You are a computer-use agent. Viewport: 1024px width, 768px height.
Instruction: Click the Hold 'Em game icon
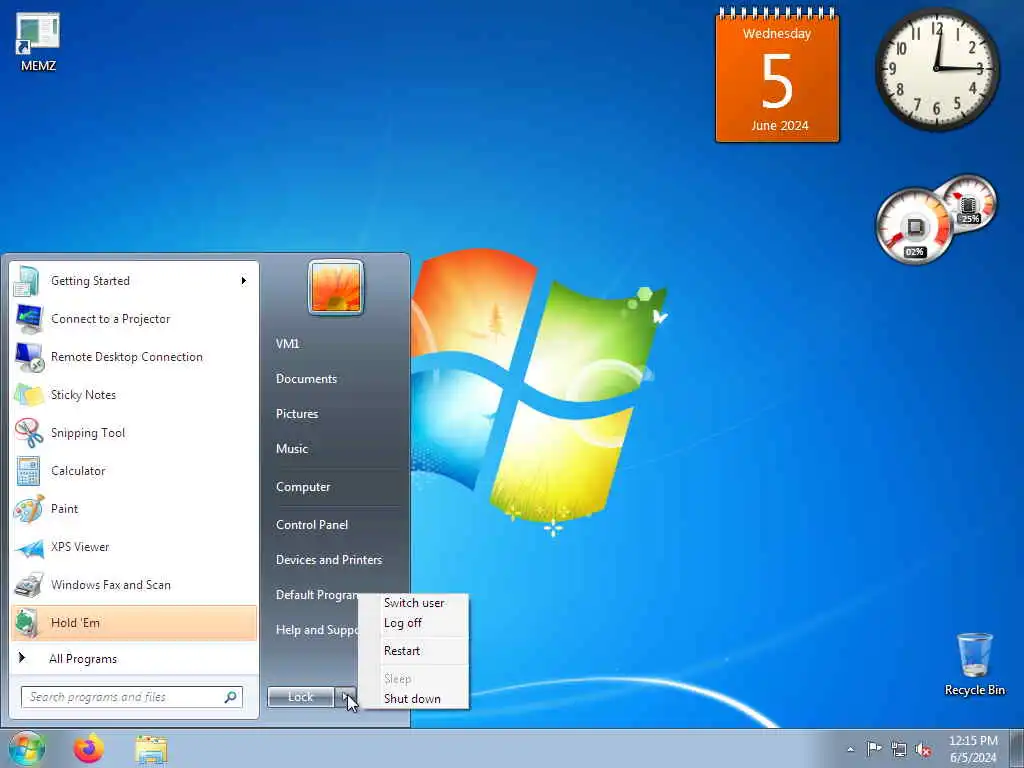[x=27, y=622]
